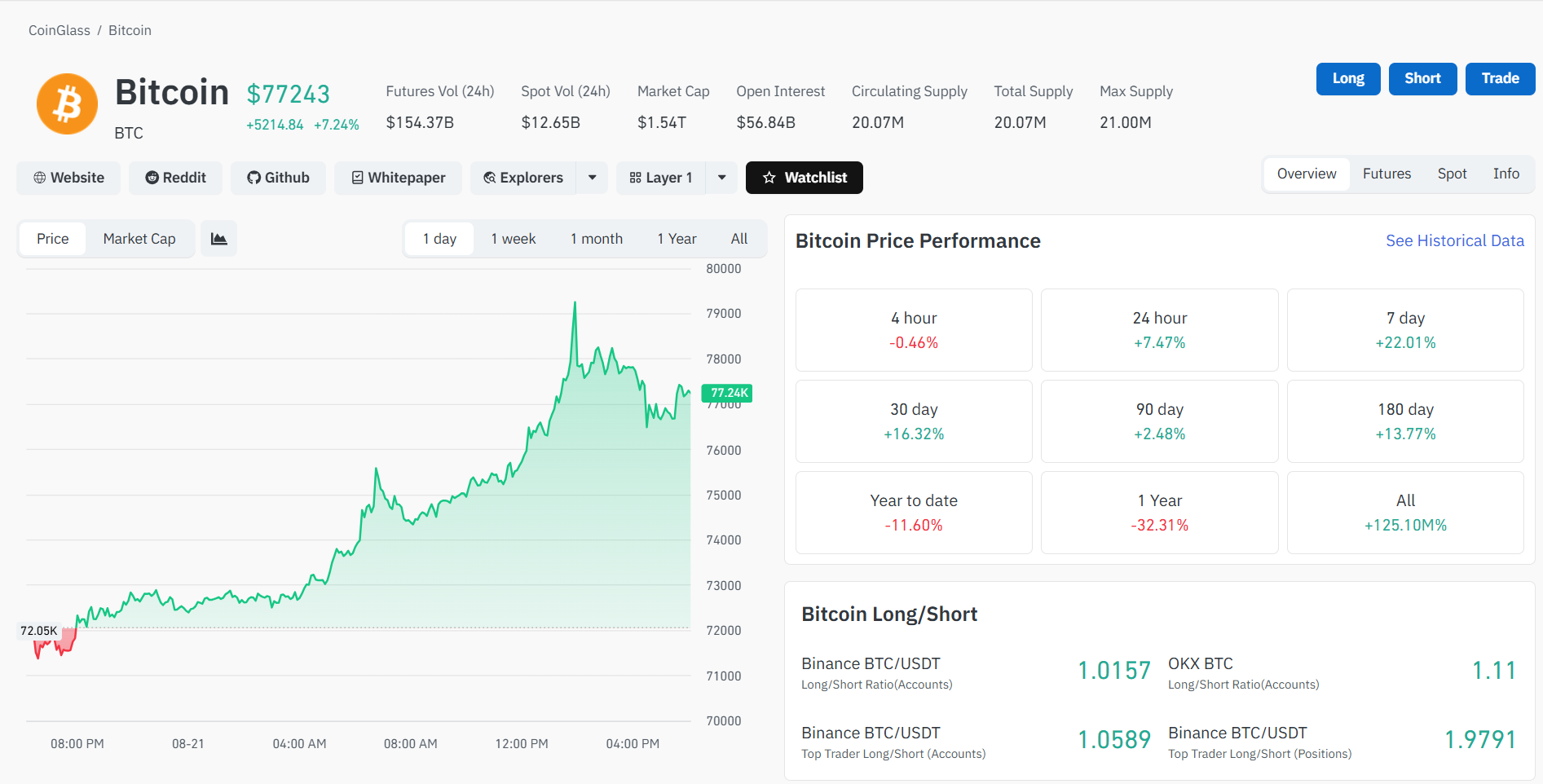Select the Price chart toggle
The height and width of the screenshot is (784, 1543).
[x=53, y=239]
